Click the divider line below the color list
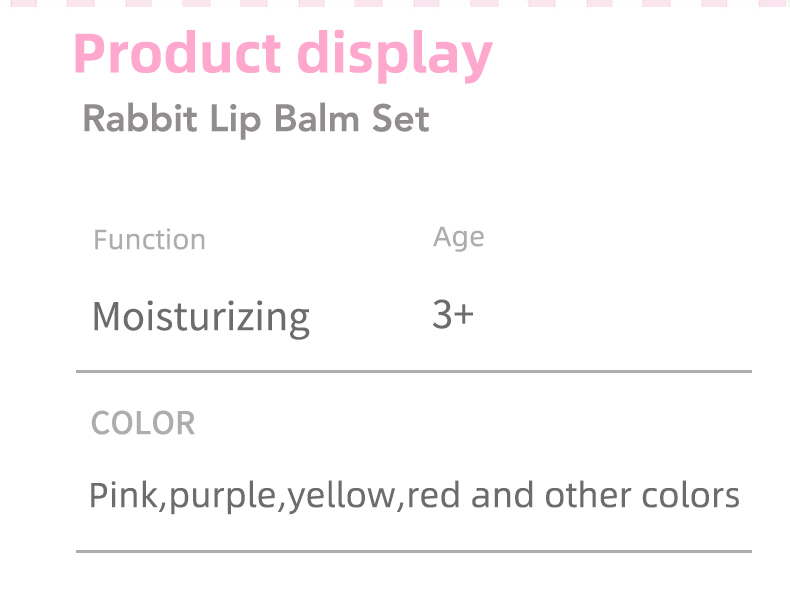This screenshot has width=790, height=594. (413, 550)
